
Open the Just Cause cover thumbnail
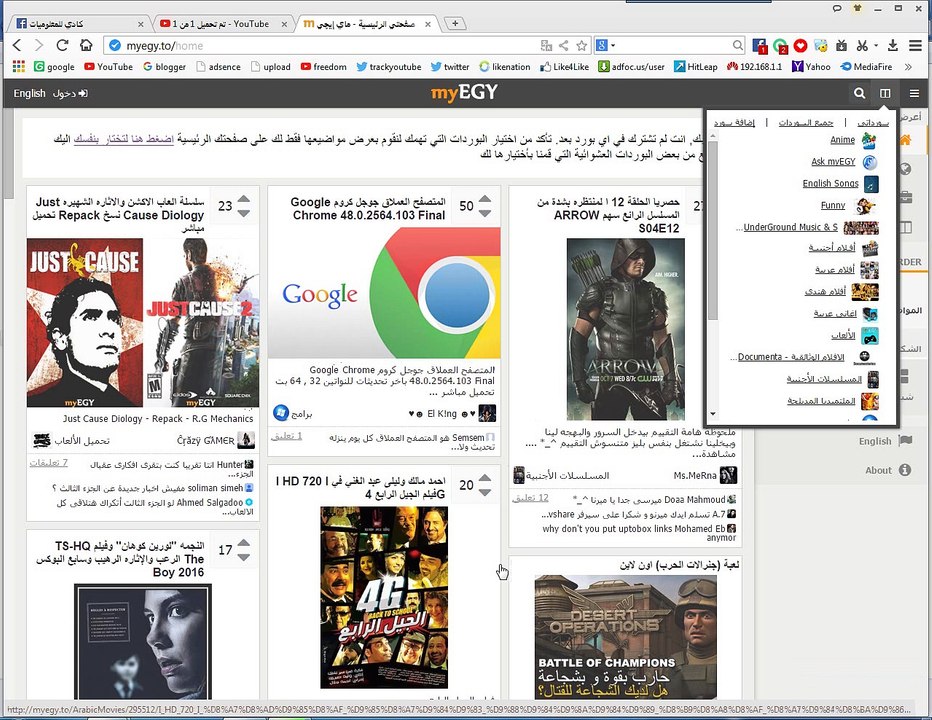(143, 323)
